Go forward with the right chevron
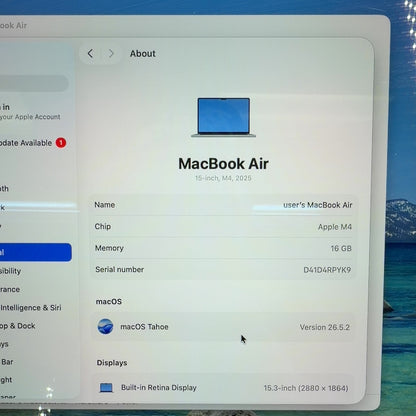Viewport: 416px width, 416px height. (111, 53)
